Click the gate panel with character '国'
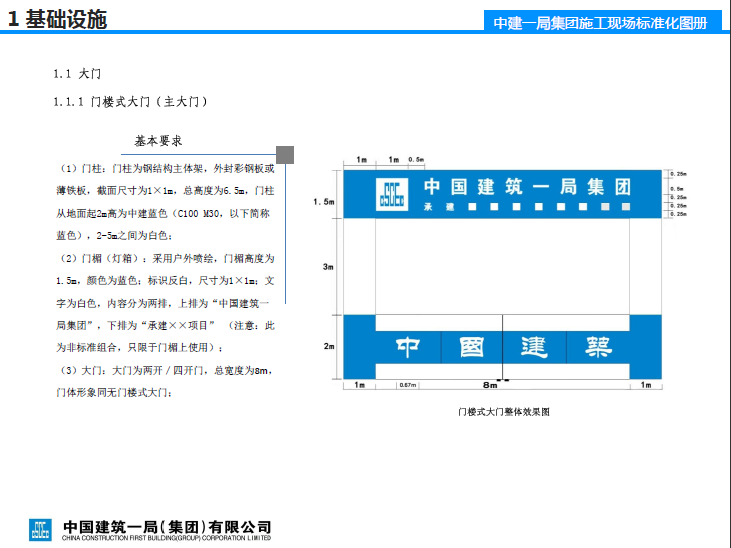 click(472, 347)
